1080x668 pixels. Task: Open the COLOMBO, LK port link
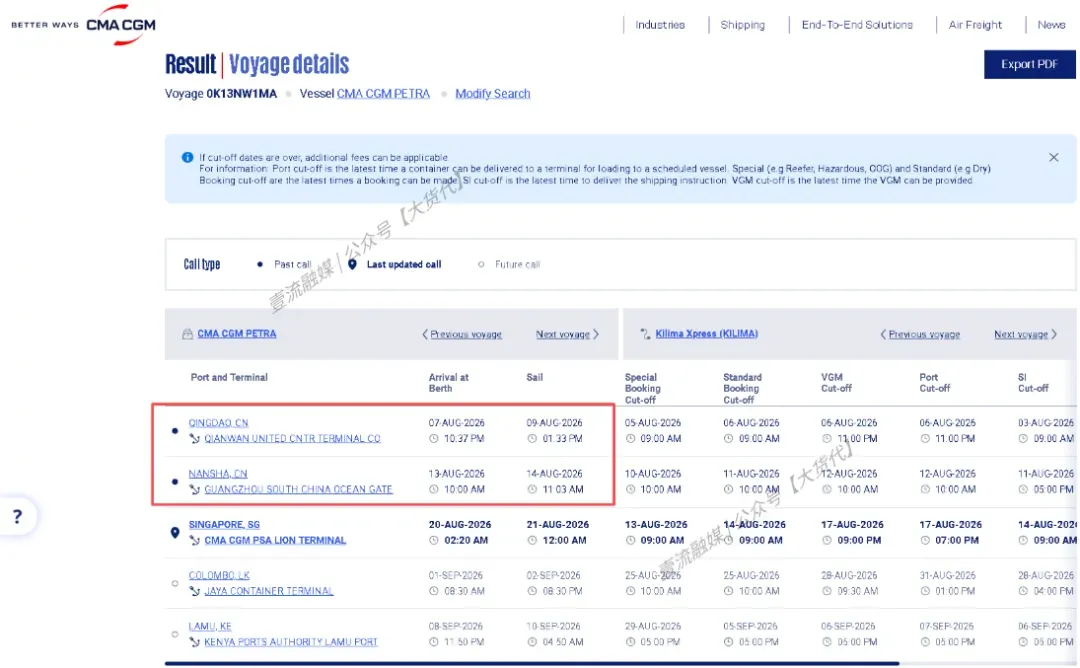[x=219, y=575]
